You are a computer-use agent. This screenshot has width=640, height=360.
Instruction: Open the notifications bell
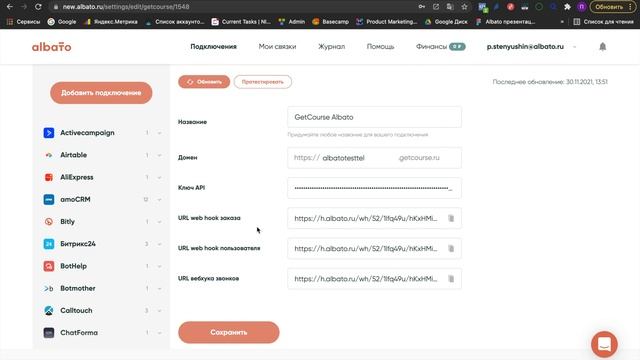point(602,47)
